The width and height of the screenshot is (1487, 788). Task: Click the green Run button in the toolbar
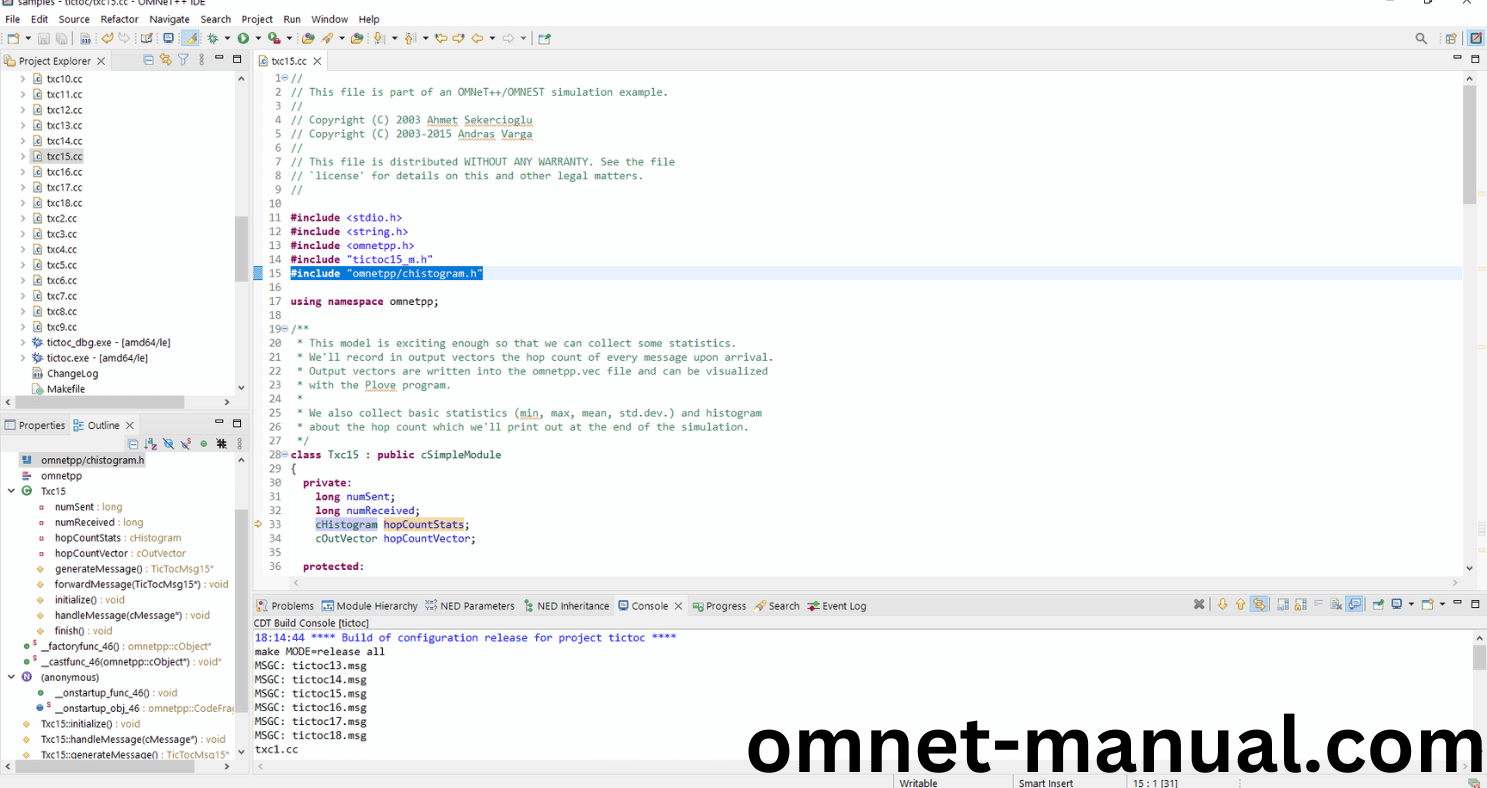point(242,38)
